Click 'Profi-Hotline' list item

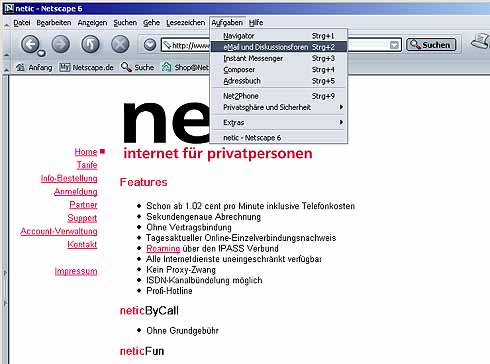click(x=169, y=291)
